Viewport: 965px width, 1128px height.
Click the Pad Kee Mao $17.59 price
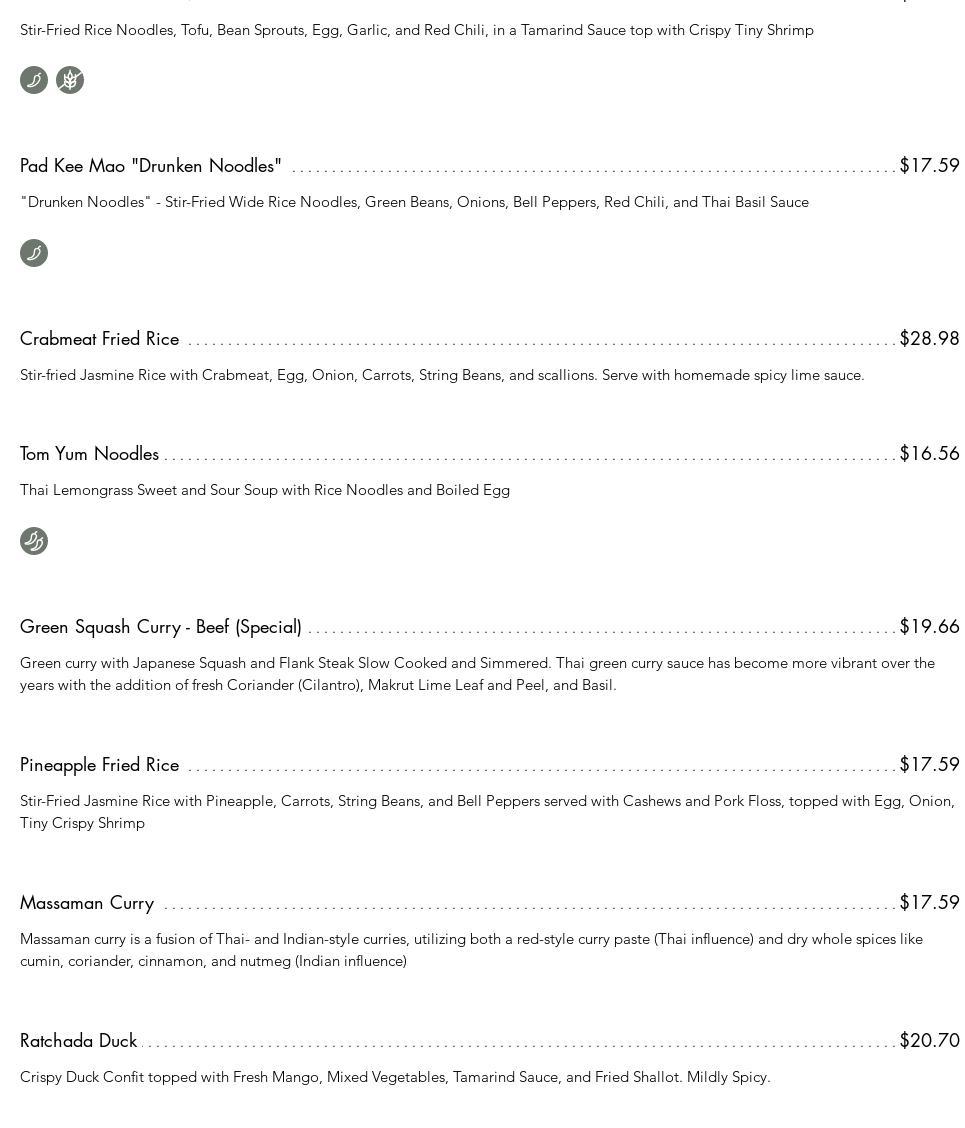coord(929,166)
